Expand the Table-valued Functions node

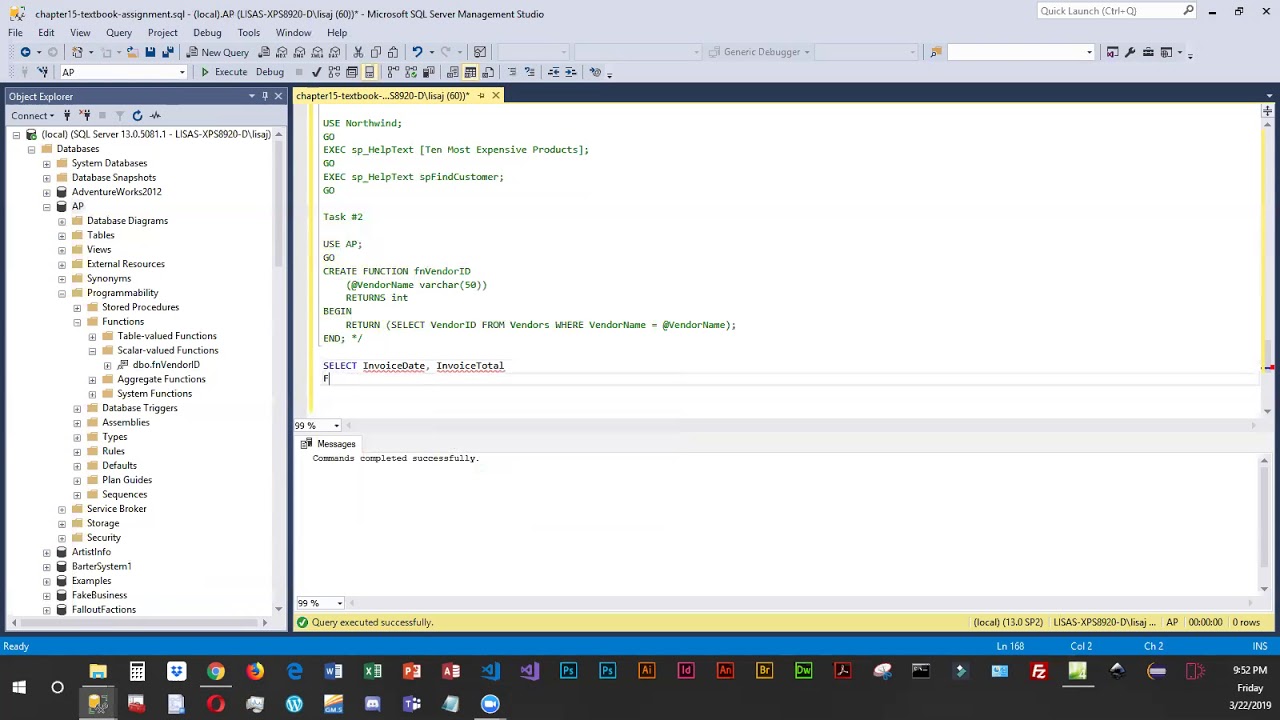(92, 336)
